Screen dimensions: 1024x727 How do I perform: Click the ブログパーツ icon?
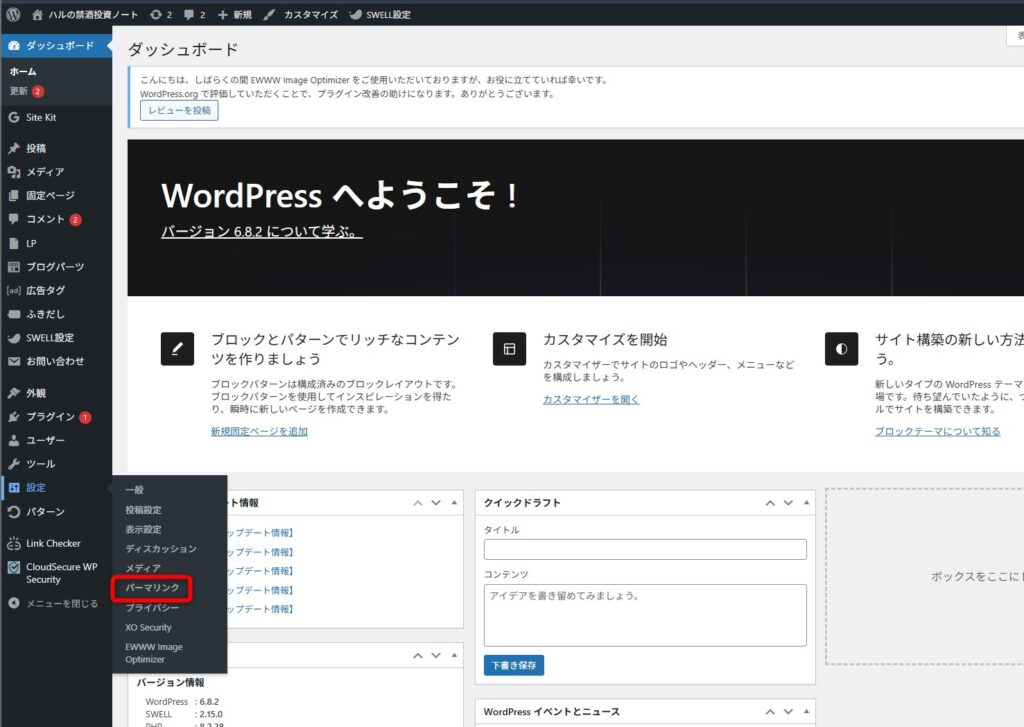pyautogui.click(x=14, y=267)
